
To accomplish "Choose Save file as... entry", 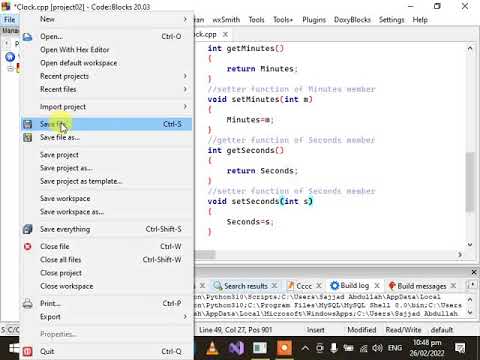I will click(106, 137).
